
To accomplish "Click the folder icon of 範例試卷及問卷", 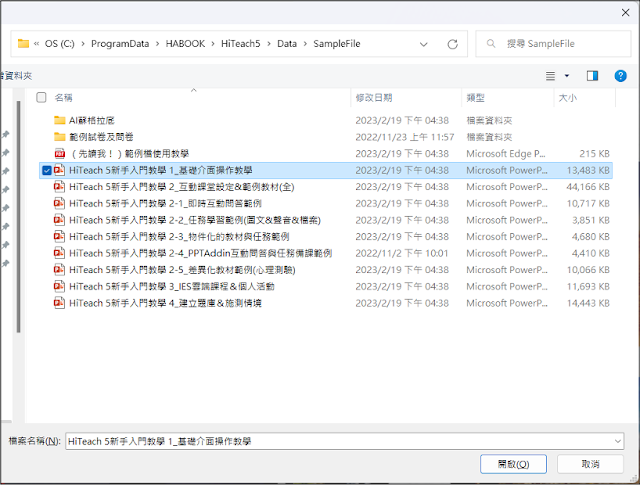I will tap(60, 137).
